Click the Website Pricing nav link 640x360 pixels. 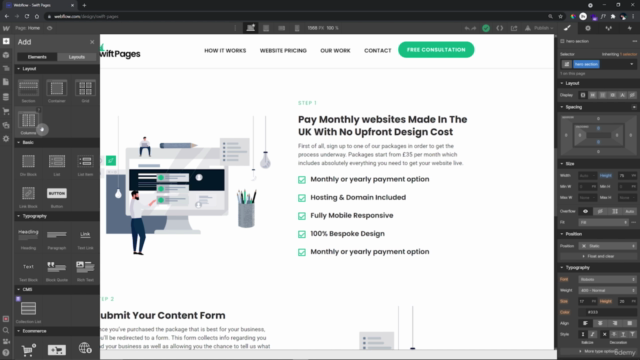click(283, 51)
